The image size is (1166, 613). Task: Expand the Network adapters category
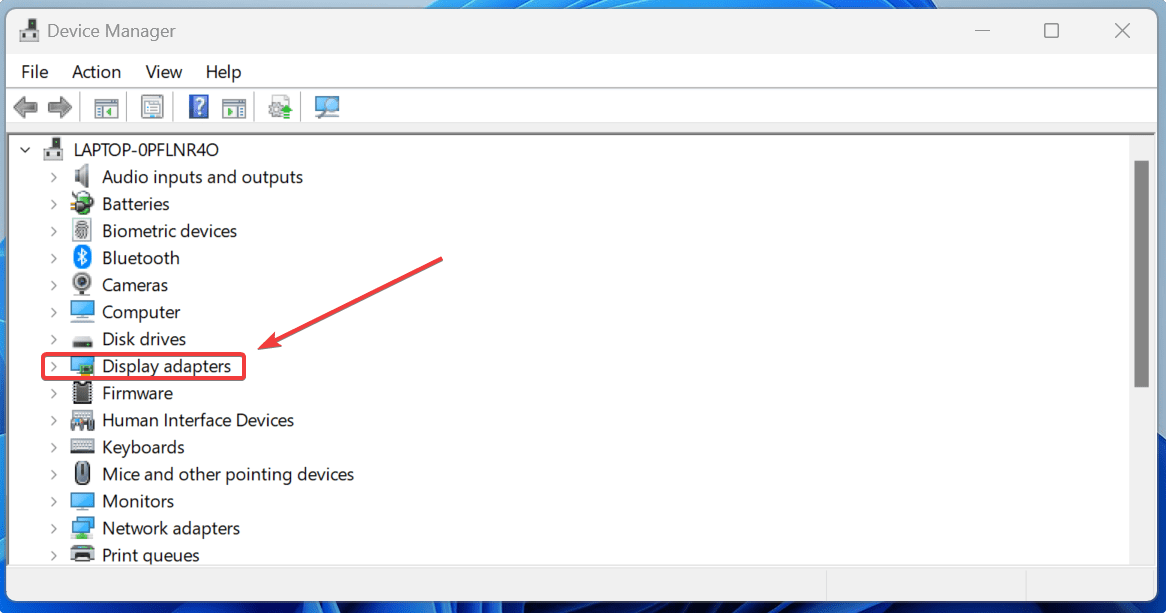[x=55, y=528]
